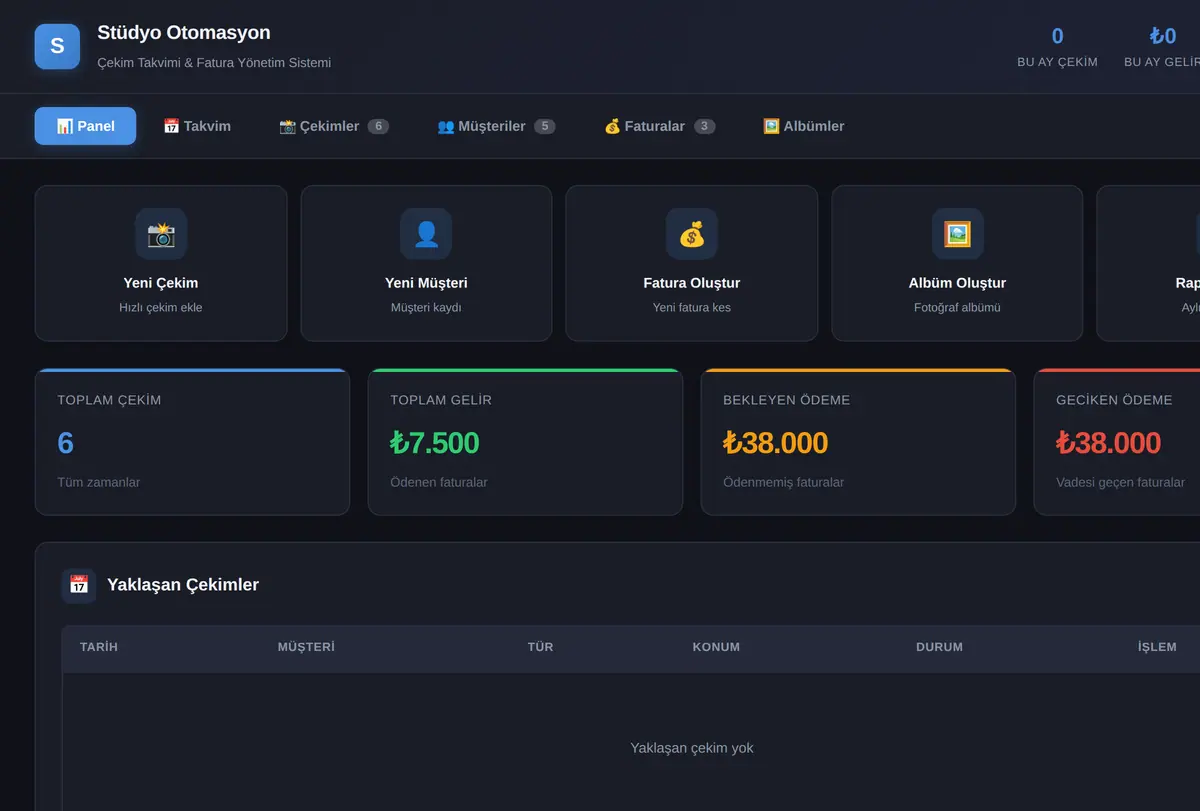Click the Yeni Çekim quick action label
The width and height of the screenshot is (1200, 811).
coord(161,283)
